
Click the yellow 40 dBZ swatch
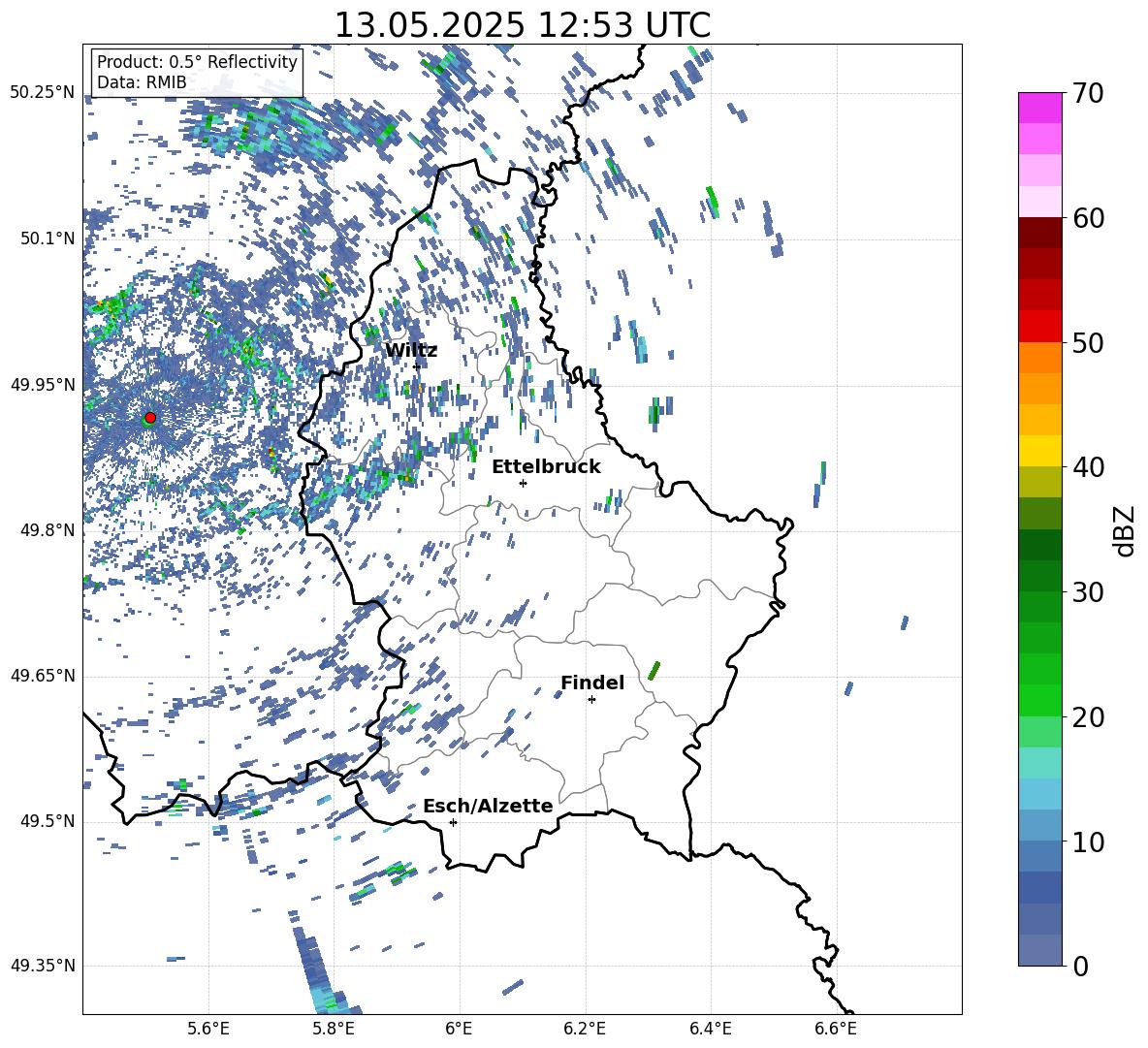[1039, 451]
